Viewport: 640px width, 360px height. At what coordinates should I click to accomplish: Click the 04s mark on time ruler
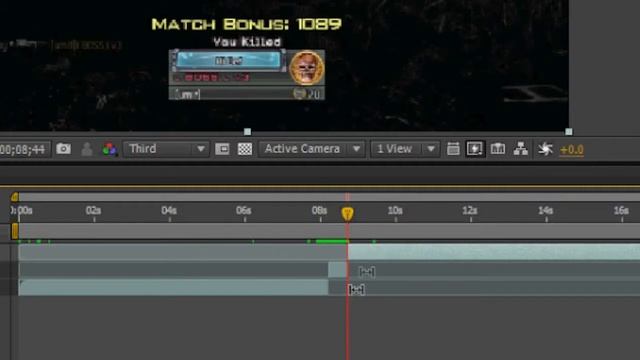(169, 211)
